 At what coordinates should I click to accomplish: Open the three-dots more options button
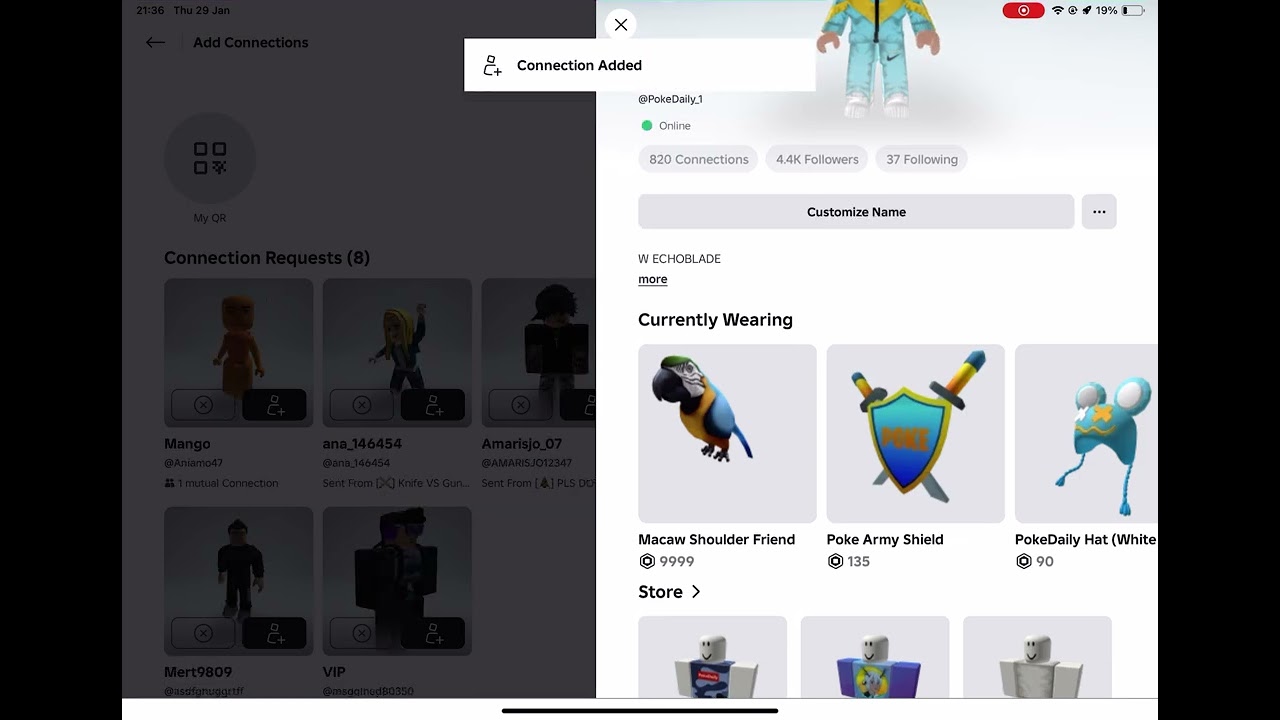coord(1099,212)
